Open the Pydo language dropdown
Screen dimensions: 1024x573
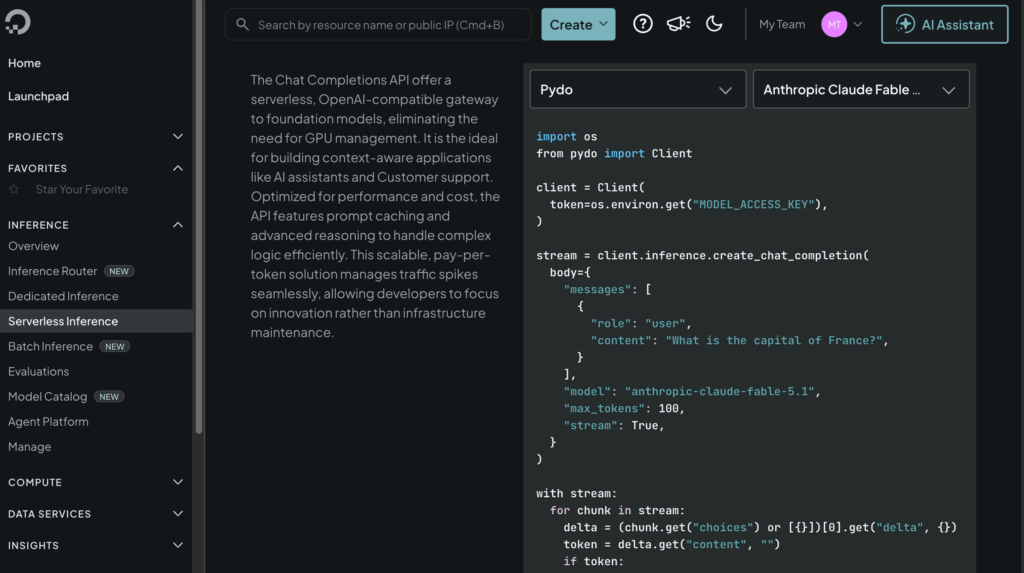[637, 89]
